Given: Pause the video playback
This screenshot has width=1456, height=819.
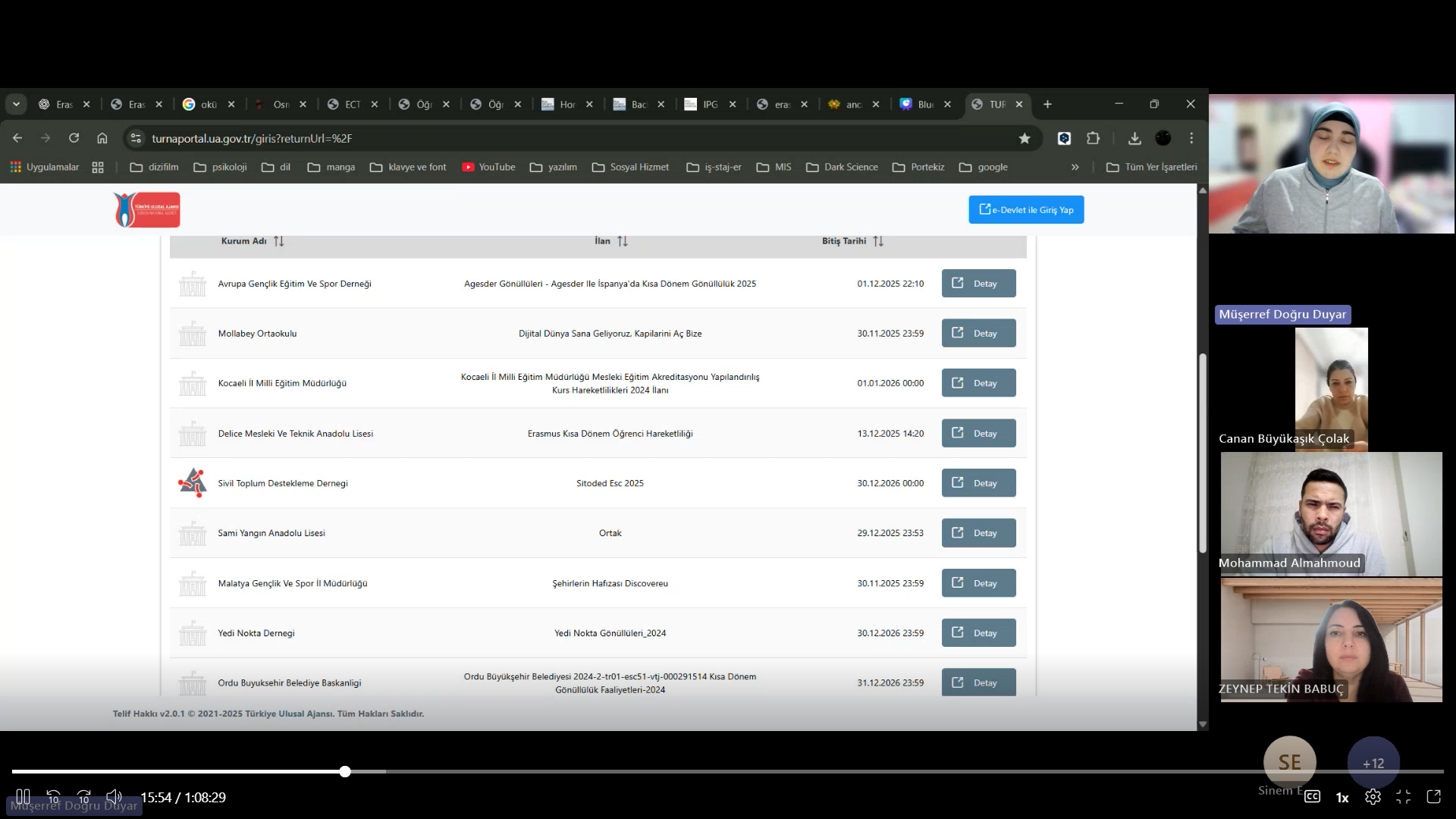Looking at the screenshot, I should tap(23, 796).
